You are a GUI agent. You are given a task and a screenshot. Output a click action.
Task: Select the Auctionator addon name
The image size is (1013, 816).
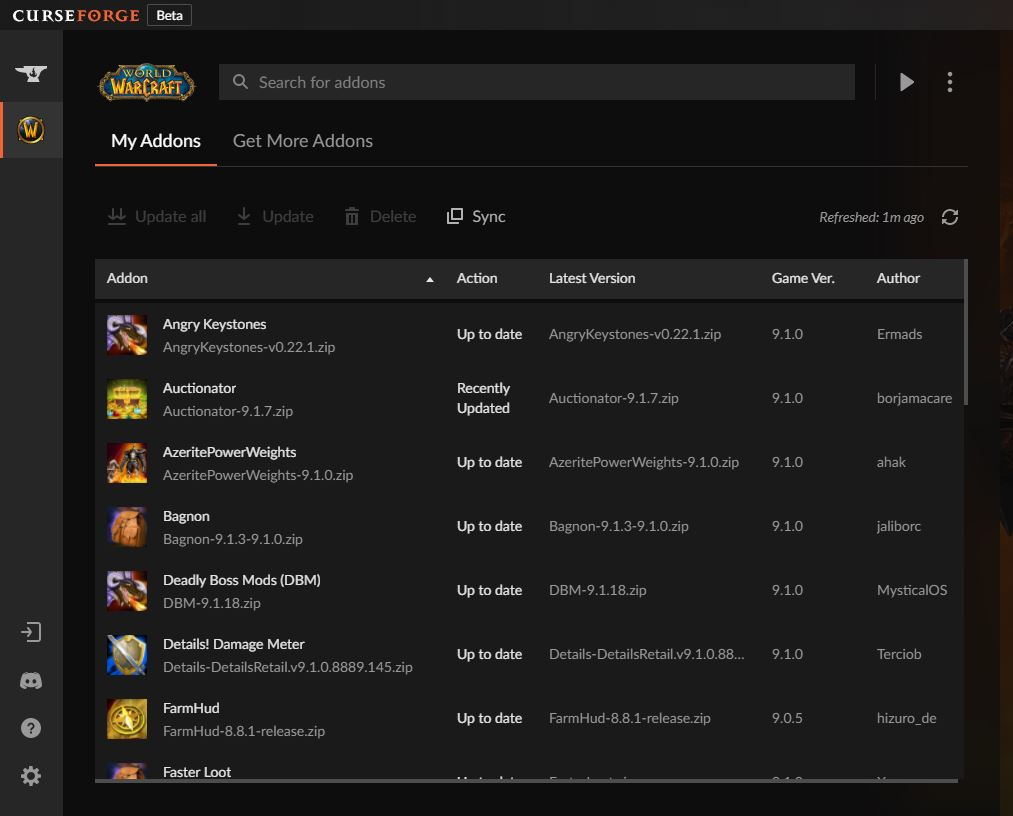point(199,388)
